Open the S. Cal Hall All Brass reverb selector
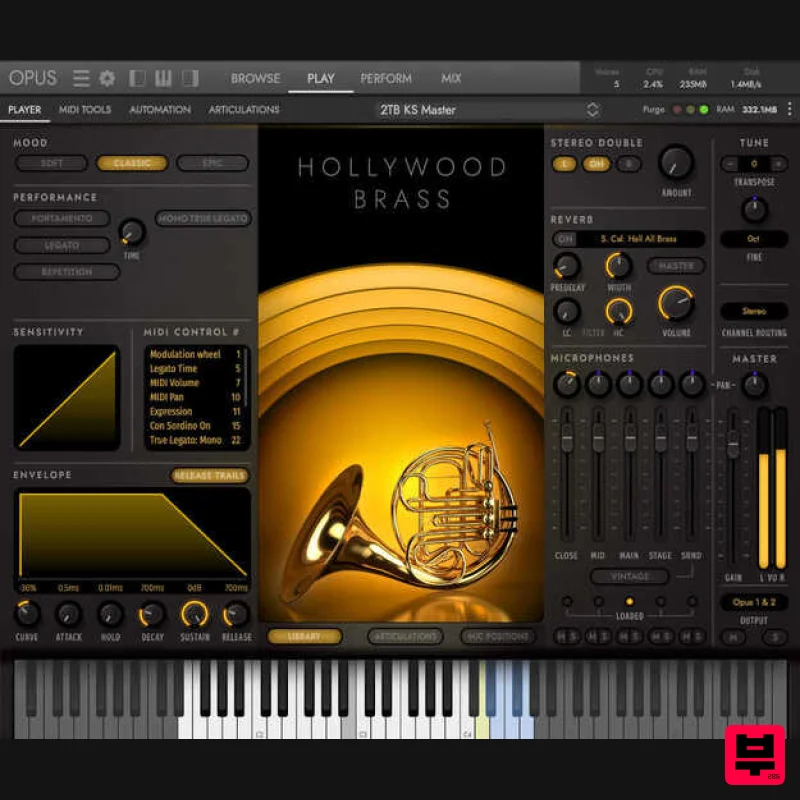Image resolution: width=800 pixels, height=800 pixels. pyautogui.click(x=640, y=240)
